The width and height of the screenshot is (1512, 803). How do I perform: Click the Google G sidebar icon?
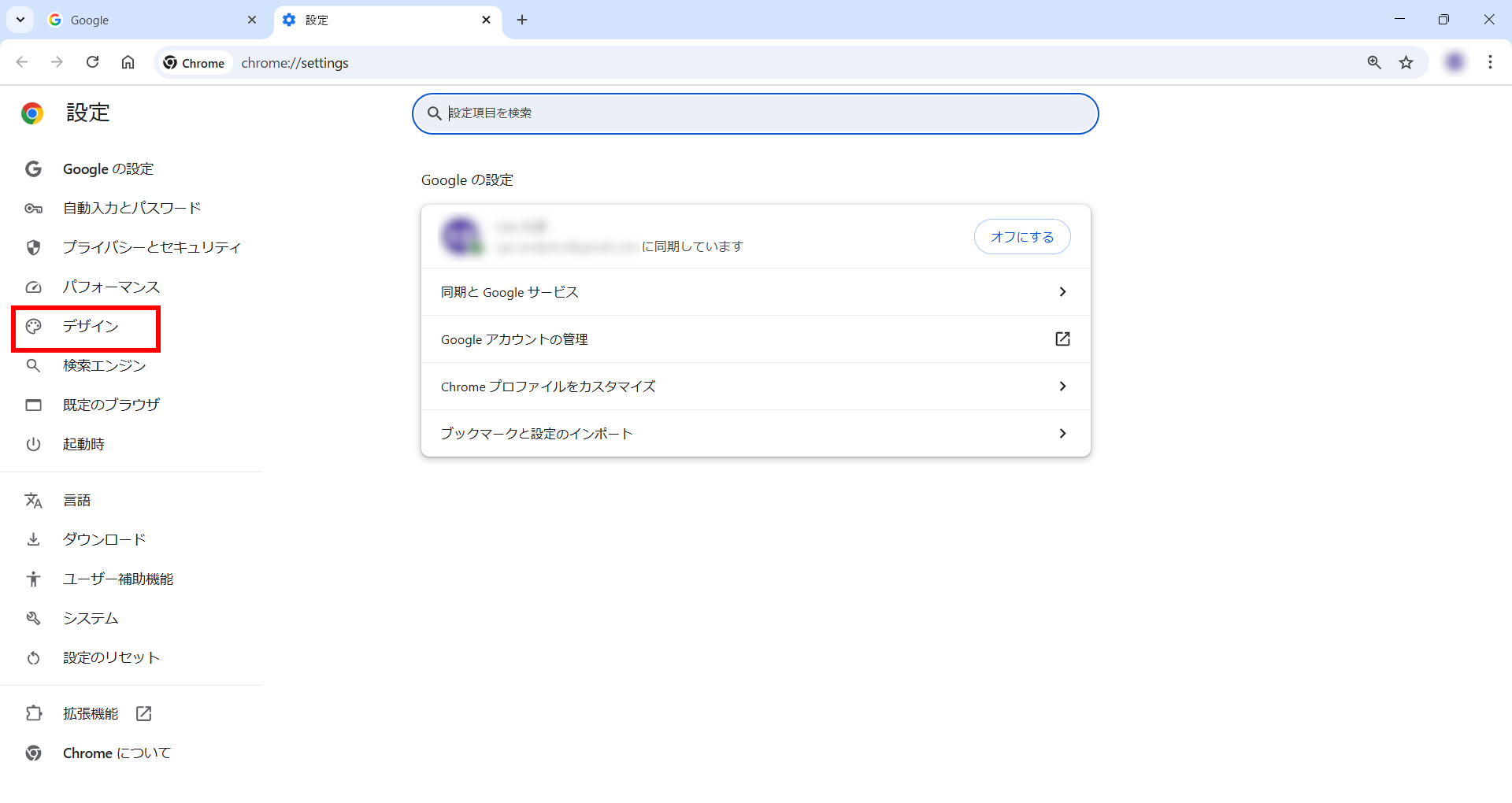pos(33,169)
